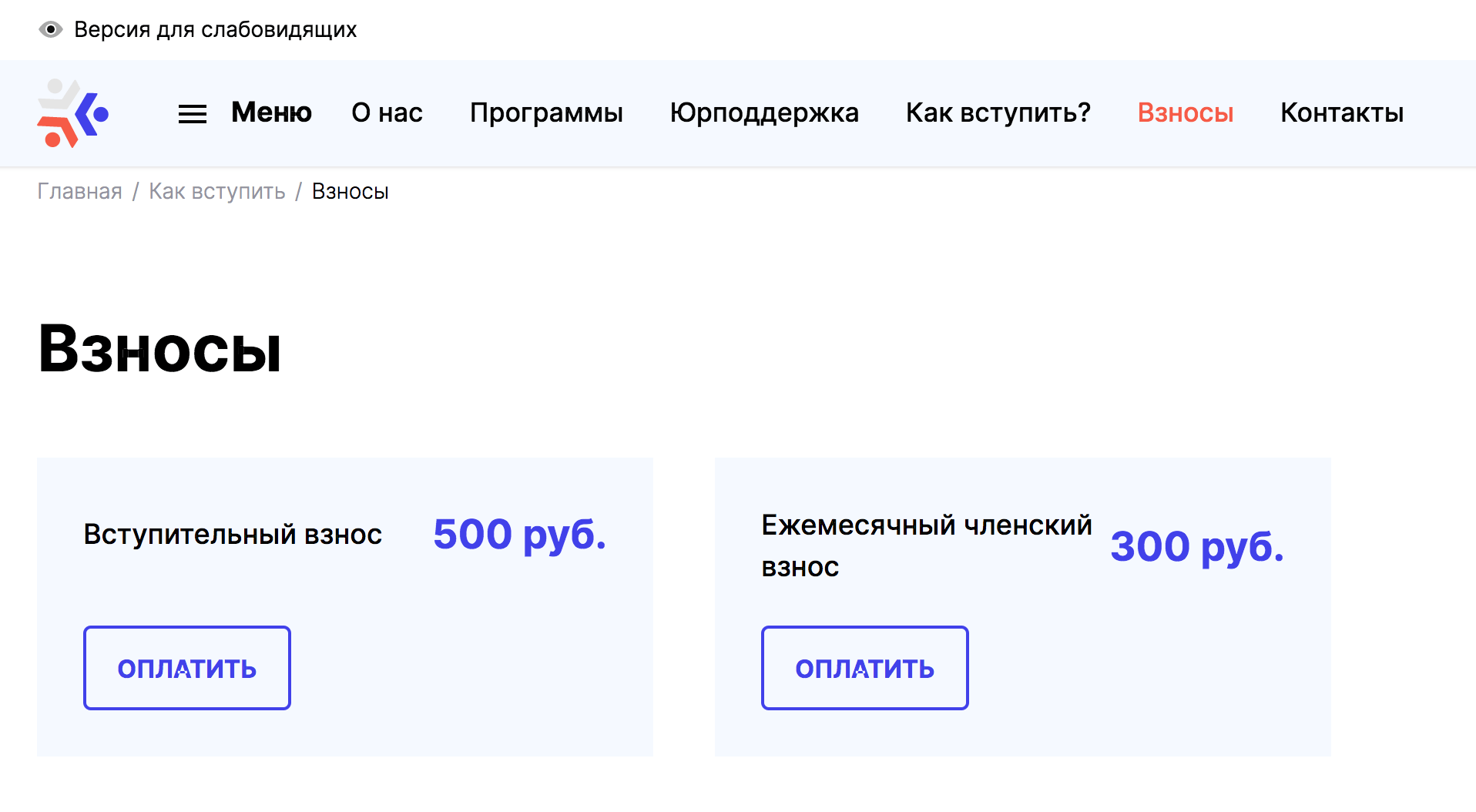Click the highlighted Взносы nav item

tap(1186, 112)
